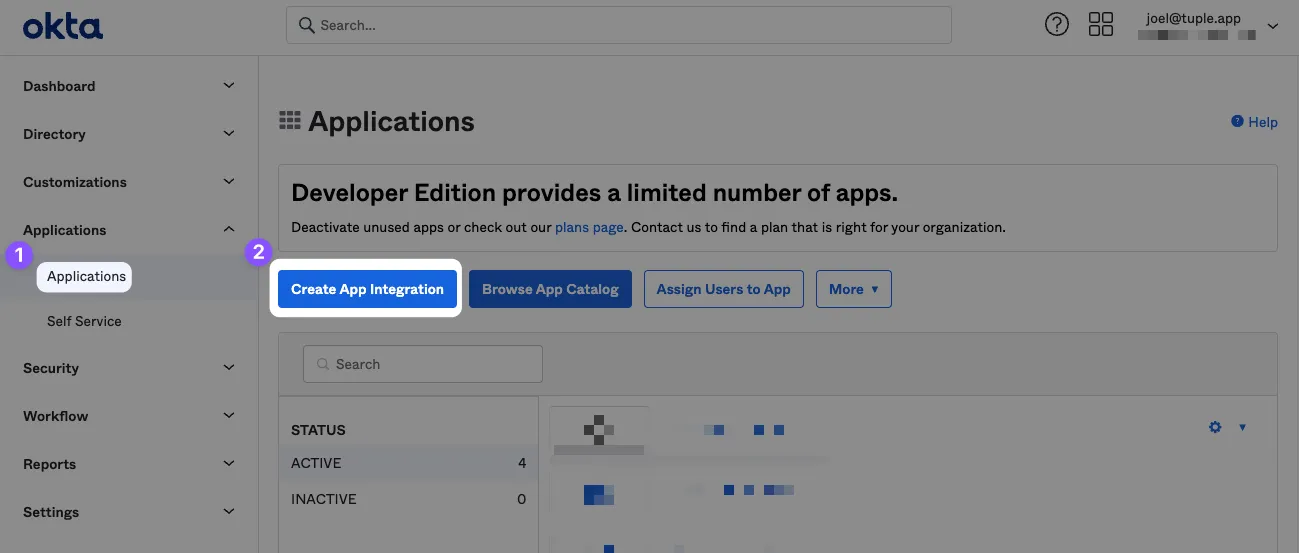The width and height of the screenshot is (1299, 553).
Task: Click the magnifier icon in applications search box
Action: pos(323,364)
